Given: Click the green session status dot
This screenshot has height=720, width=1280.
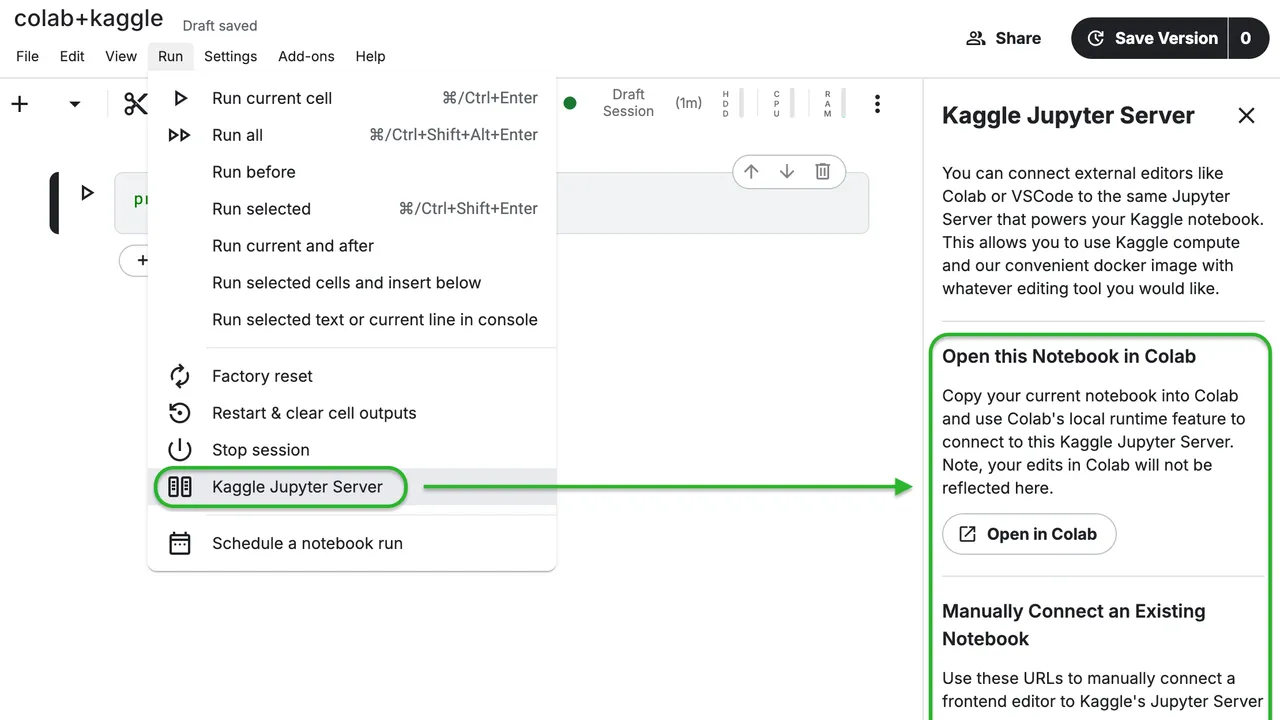Looking at the screenshot, I should click(x=570, y=103).
